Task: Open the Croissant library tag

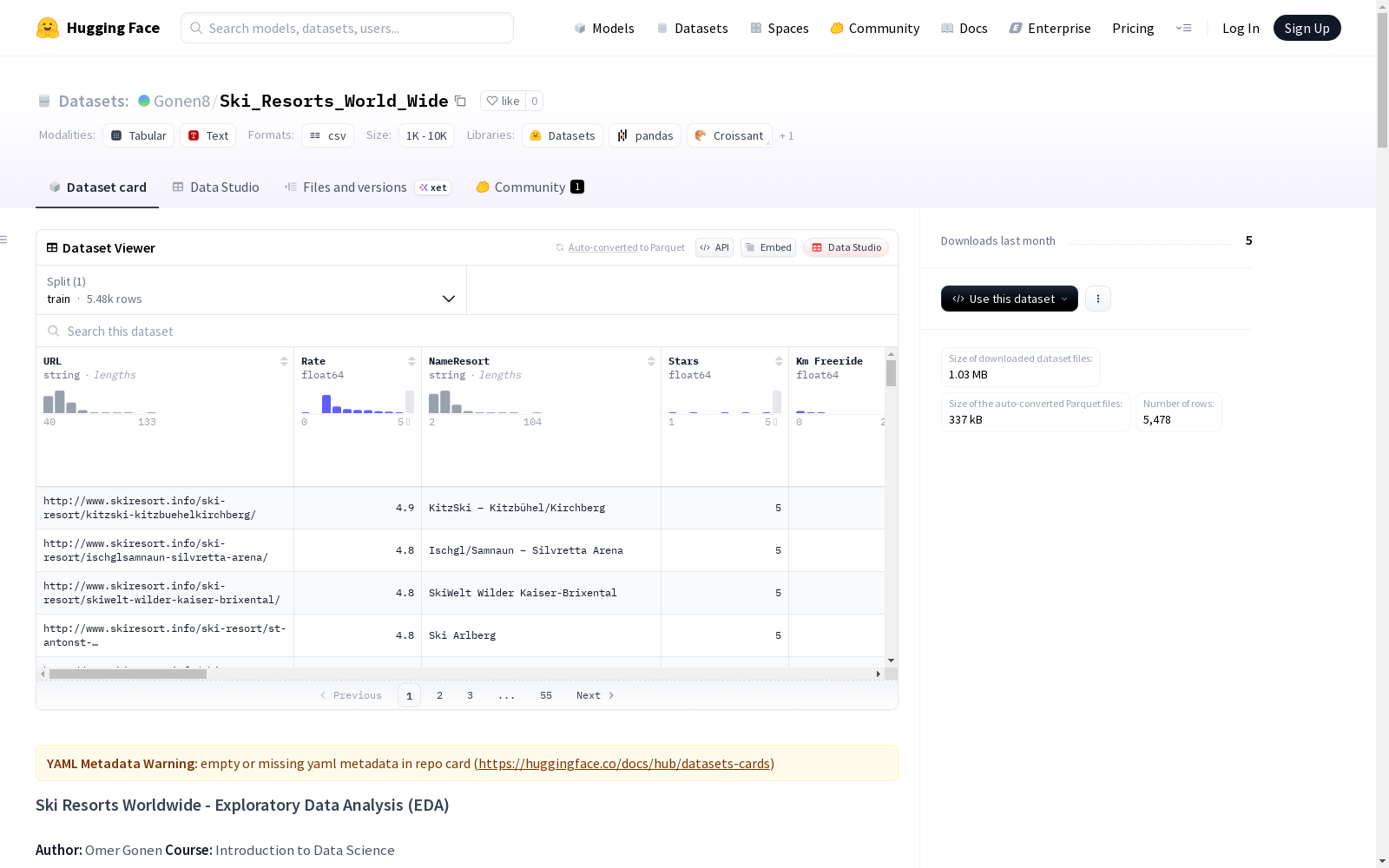Action: tap(729, 135)
